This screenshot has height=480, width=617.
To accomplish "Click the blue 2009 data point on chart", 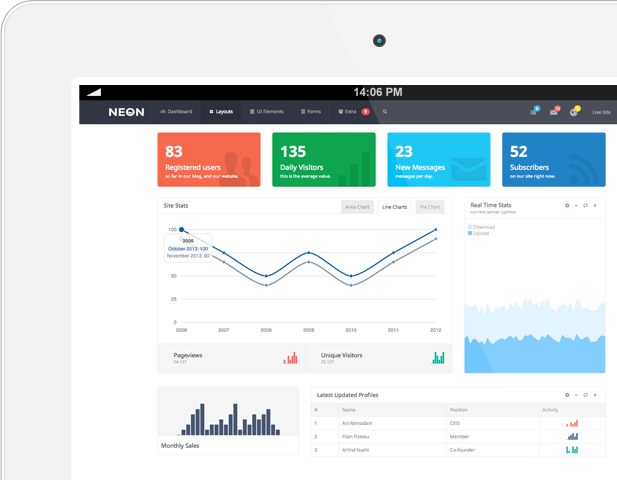I will point(308,253).
